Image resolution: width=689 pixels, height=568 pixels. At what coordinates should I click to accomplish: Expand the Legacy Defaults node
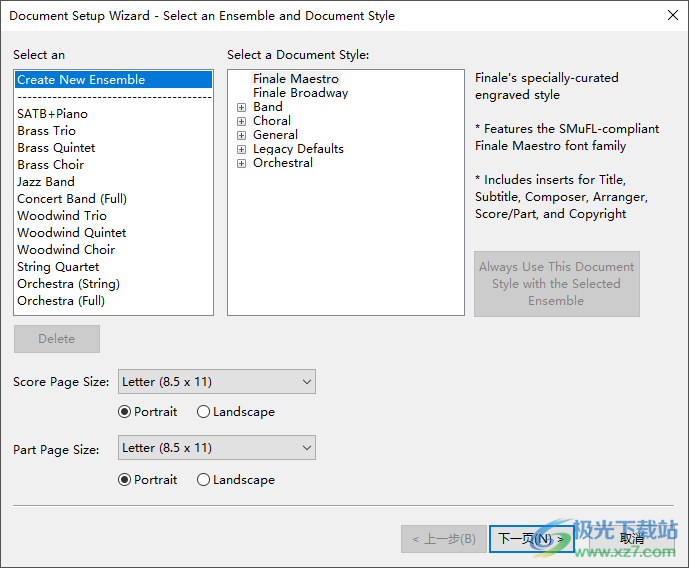241,149
